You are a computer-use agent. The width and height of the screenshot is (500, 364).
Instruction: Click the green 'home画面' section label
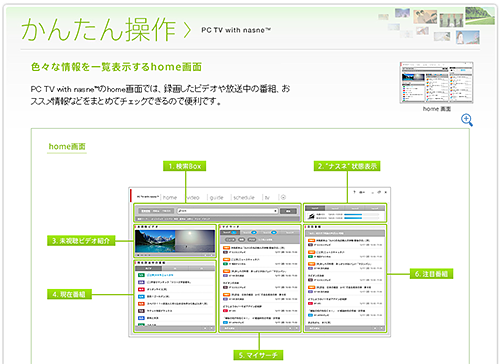click(67, 147)
